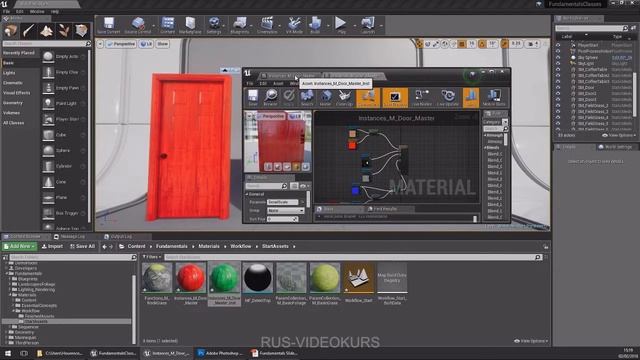This screenshot has height=360, width=640.
Task: Toggle visibility of SM_Door in outliner
Action: point(558,87)
